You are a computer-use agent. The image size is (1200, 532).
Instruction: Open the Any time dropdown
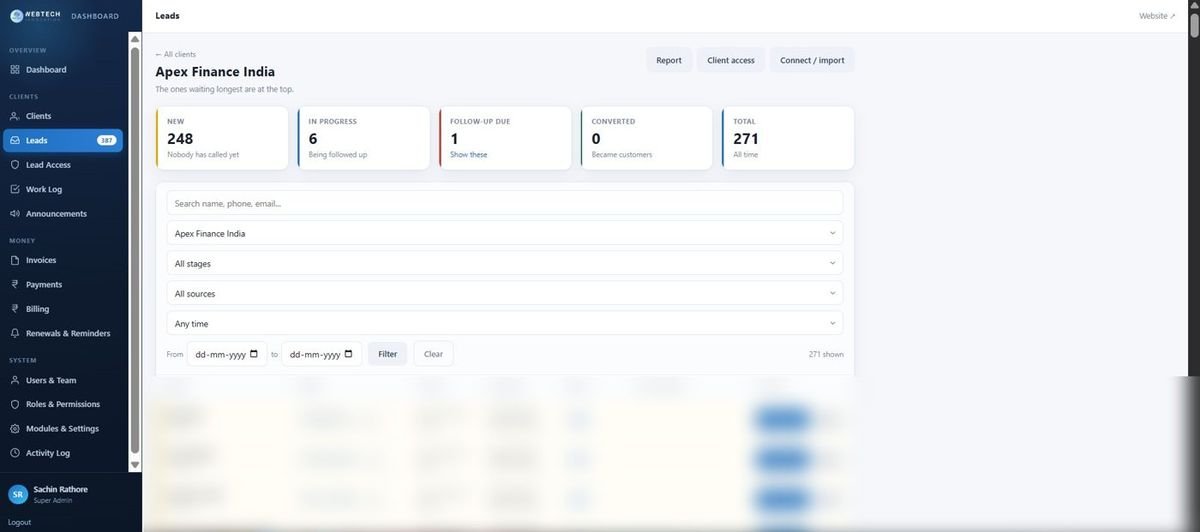[505, 323]
